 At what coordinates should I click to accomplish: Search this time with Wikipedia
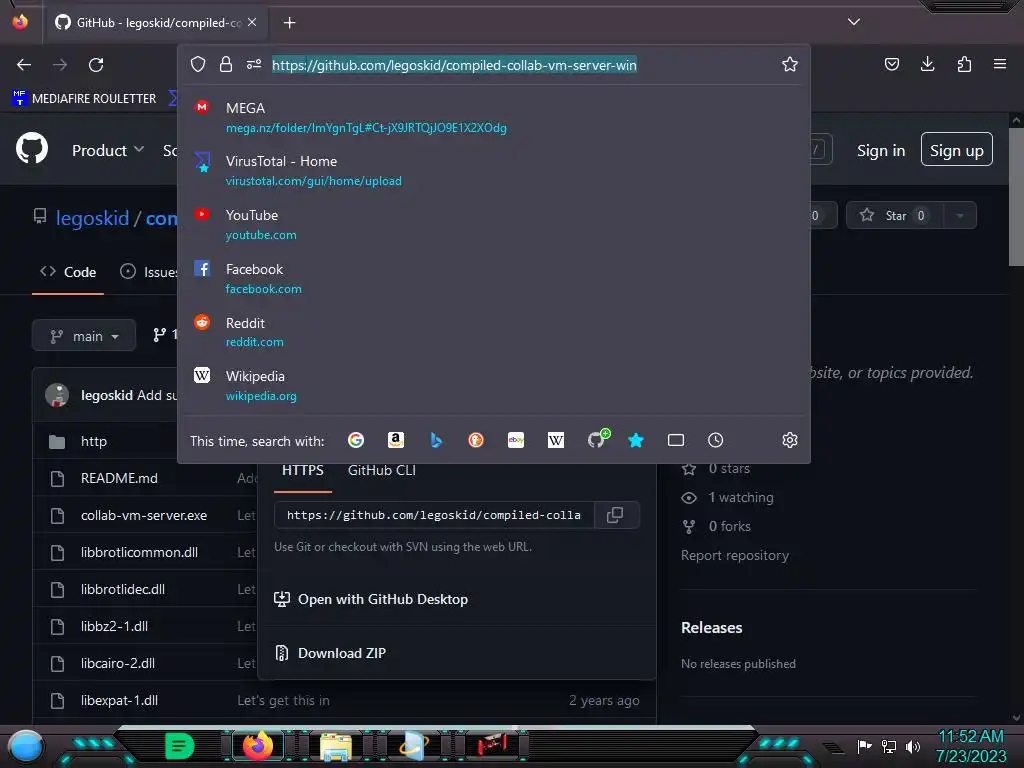556,440
